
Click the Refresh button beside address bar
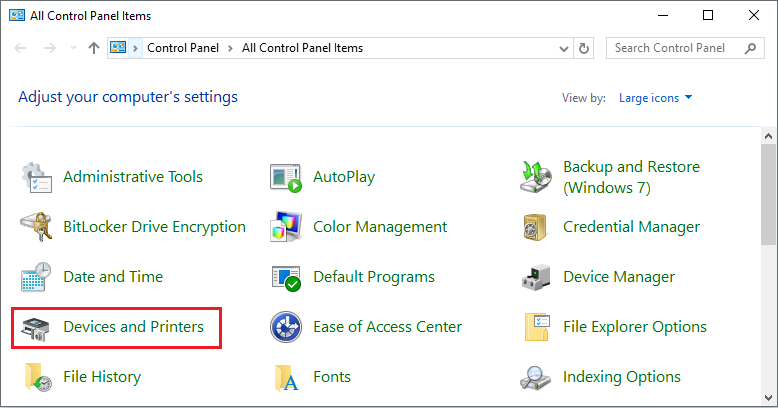585,48
